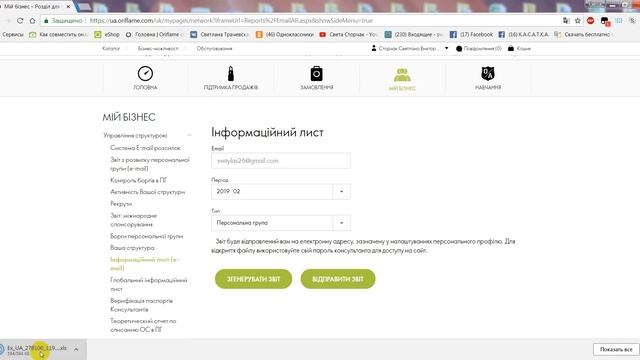Open Звіт: міжнародне спонсорування link

click(133, 220)
